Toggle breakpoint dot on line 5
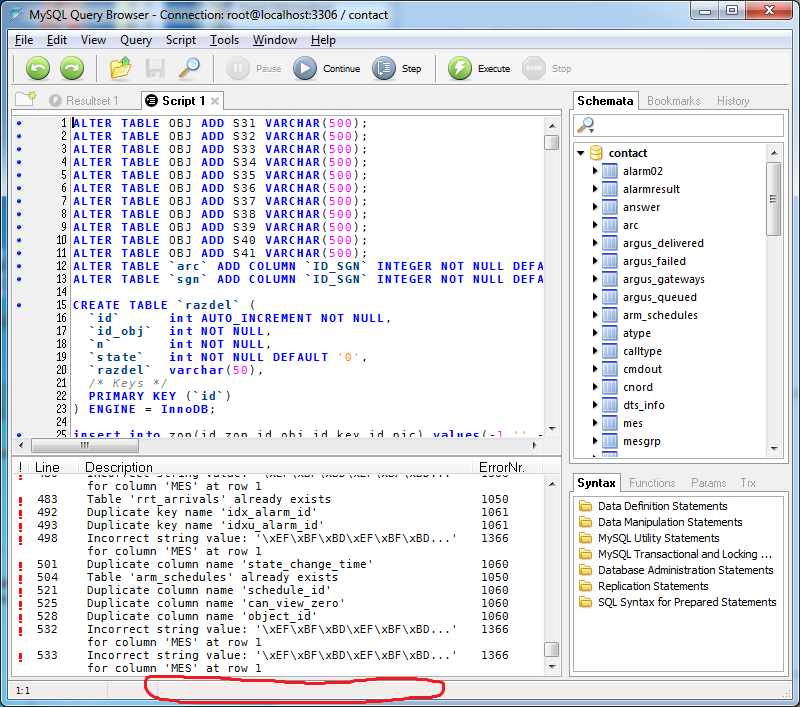The image size is (801, 707). click(x=19, y=175)
